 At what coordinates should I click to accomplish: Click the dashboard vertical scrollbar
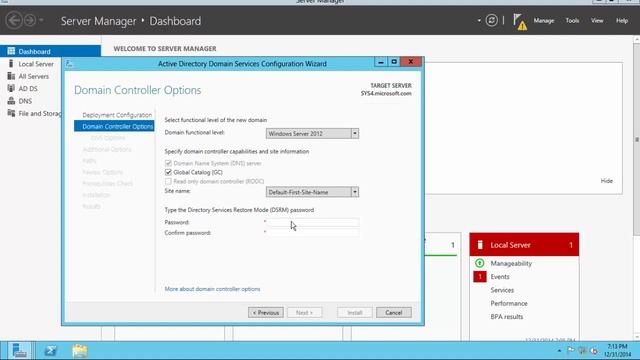[x=636, y=139]
